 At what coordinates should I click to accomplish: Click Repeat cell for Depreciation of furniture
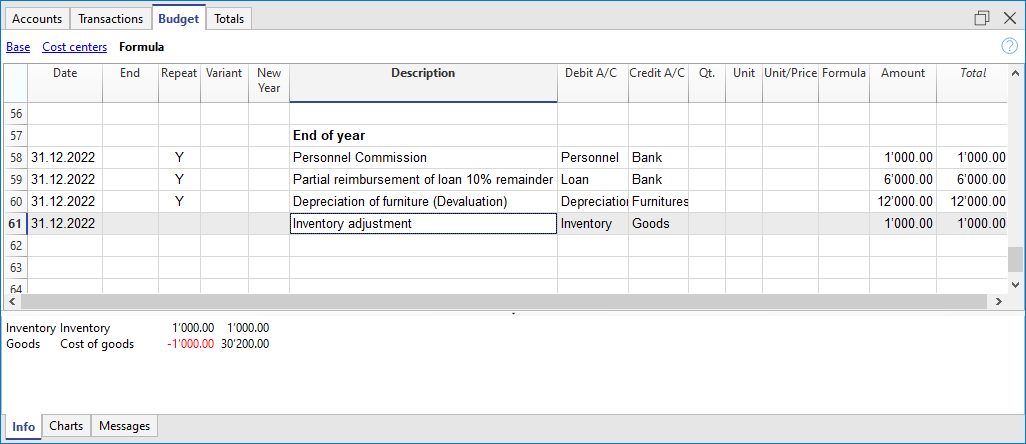pyautogui.click(x=179, y=202)
